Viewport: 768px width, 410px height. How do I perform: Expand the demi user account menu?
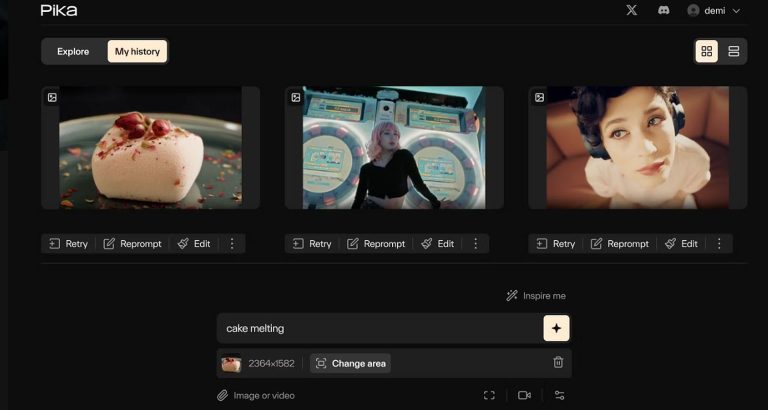714,10
